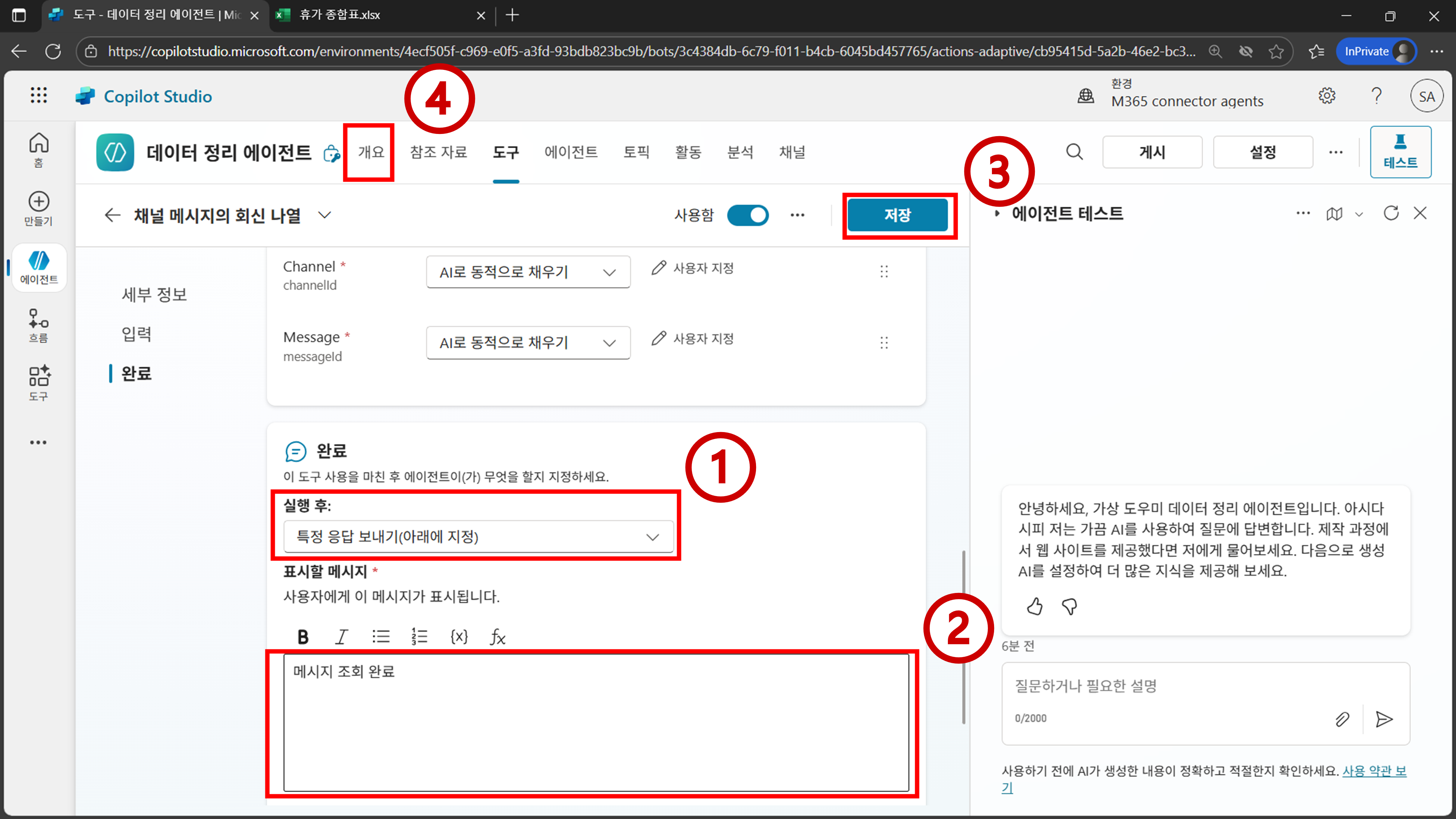Click the attachment paperclip icon
Viewport: 1456px width, 819px height.
(1342, 719)
